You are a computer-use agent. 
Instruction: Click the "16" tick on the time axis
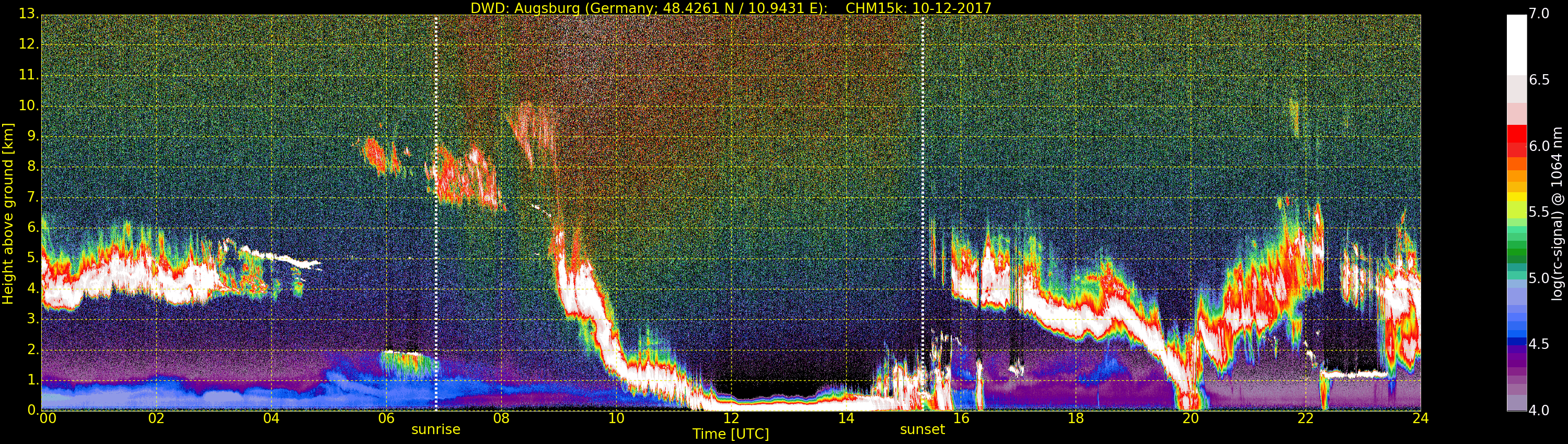961,418
